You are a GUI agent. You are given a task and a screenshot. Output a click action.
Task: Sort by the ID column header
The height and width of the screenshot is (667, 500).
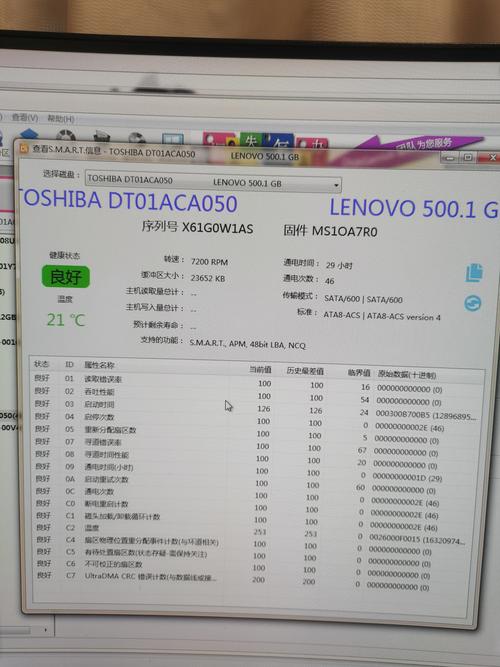69,365
